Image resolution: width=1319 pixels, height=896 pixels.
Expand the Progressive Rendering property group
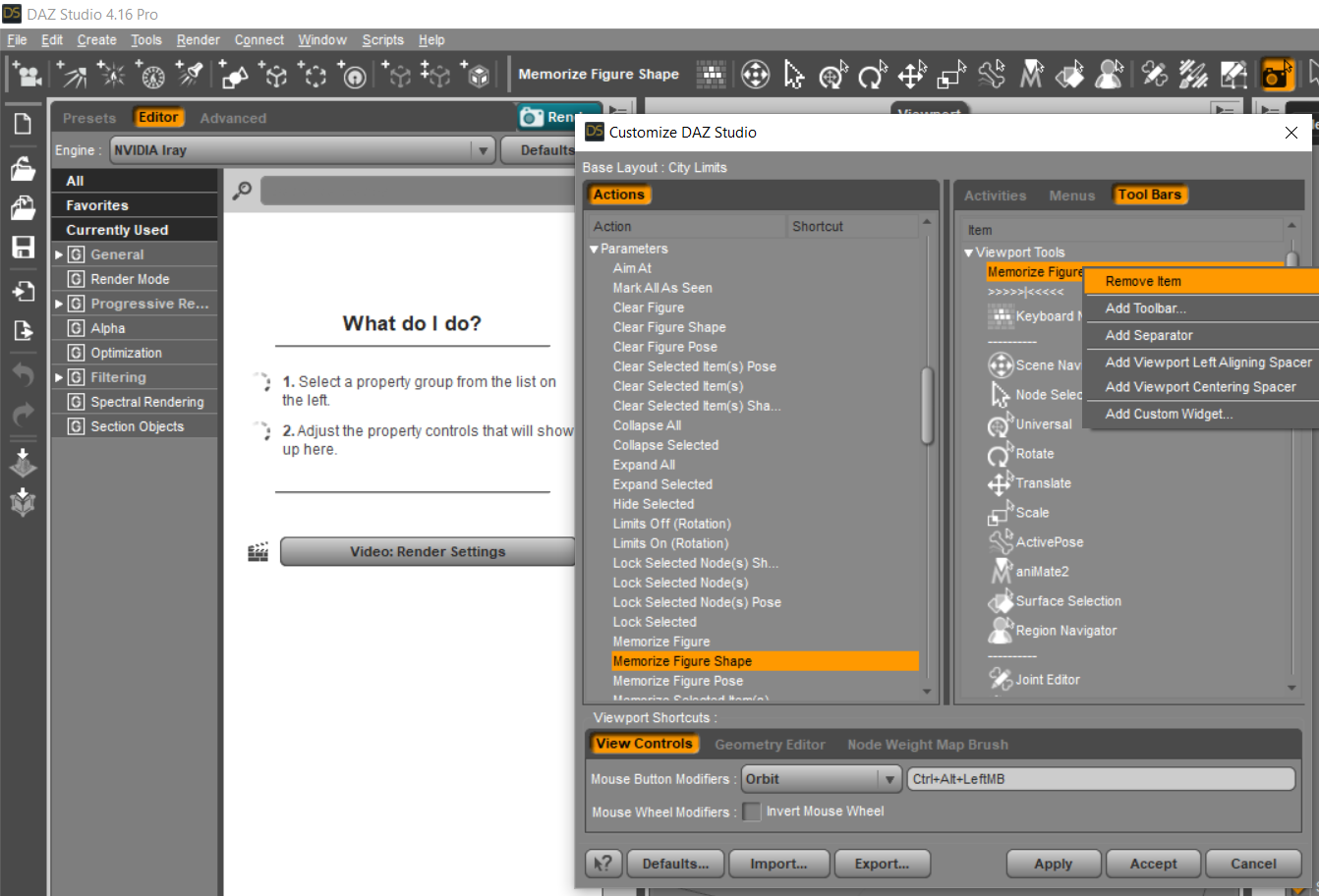point(59,305)
